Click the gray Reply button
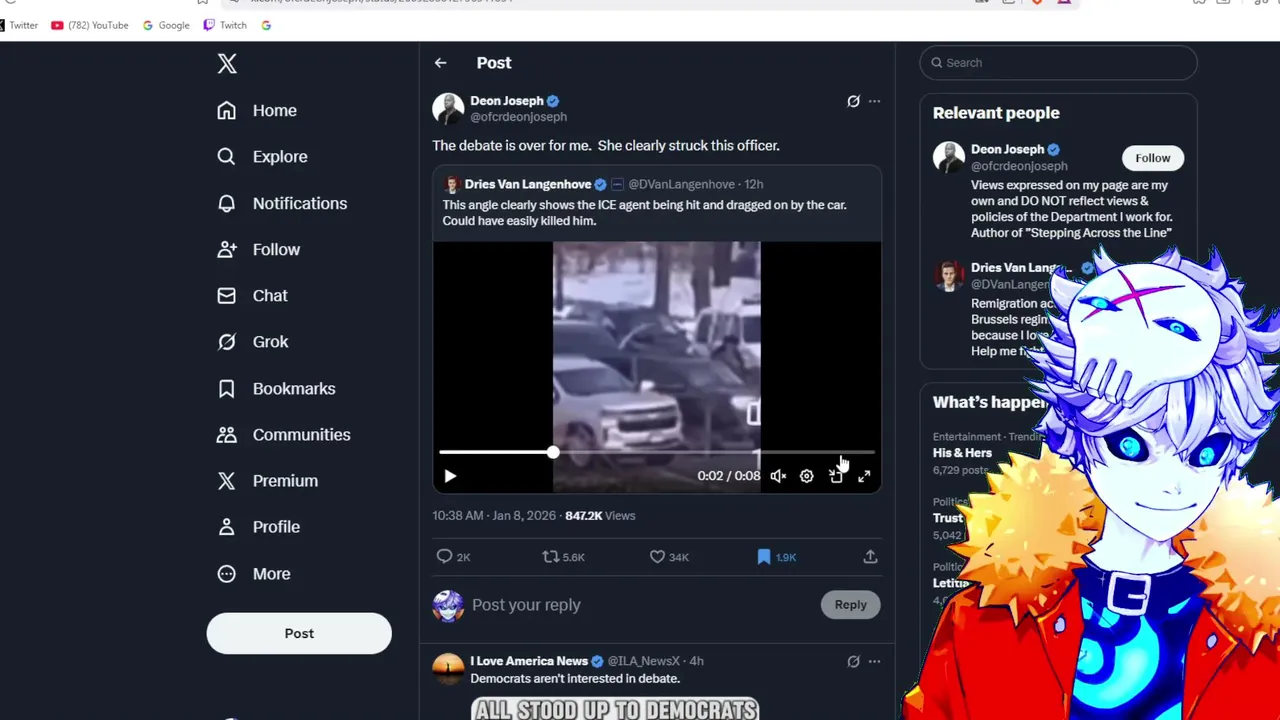 (851, 605)
